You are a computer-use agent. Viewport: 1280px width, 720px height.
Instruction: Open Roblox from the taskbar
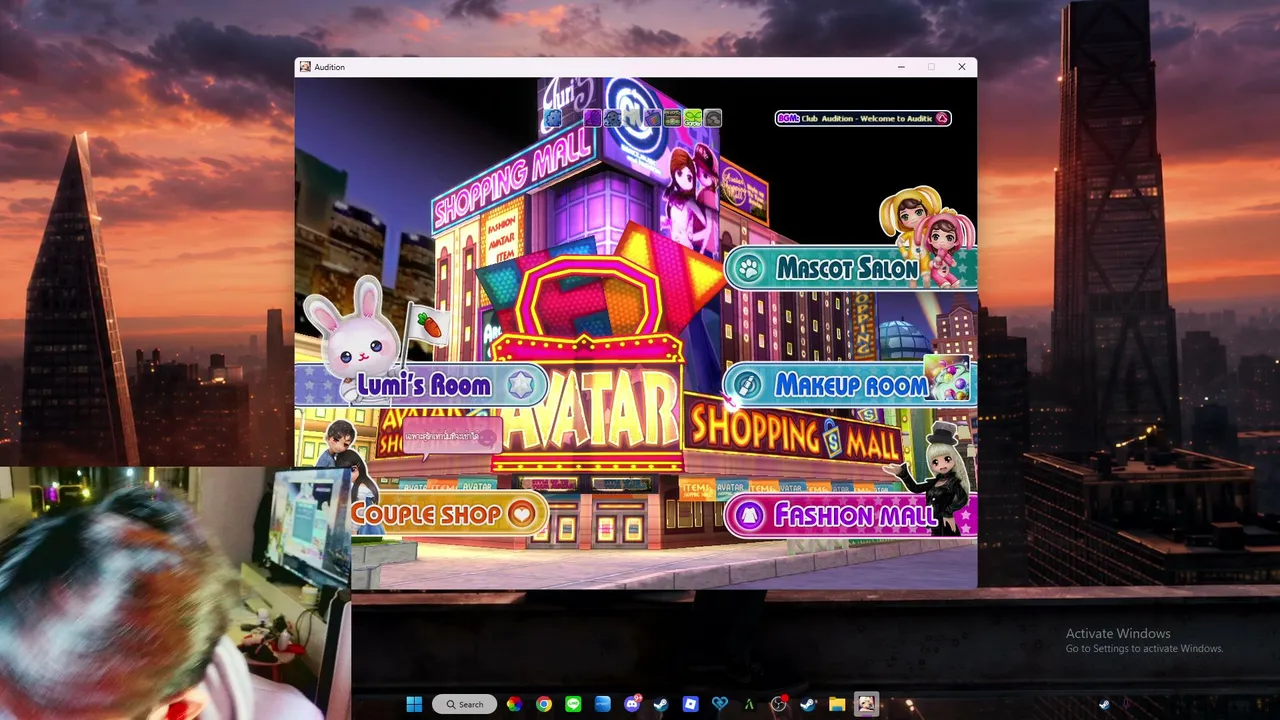[x=690, y=704]
